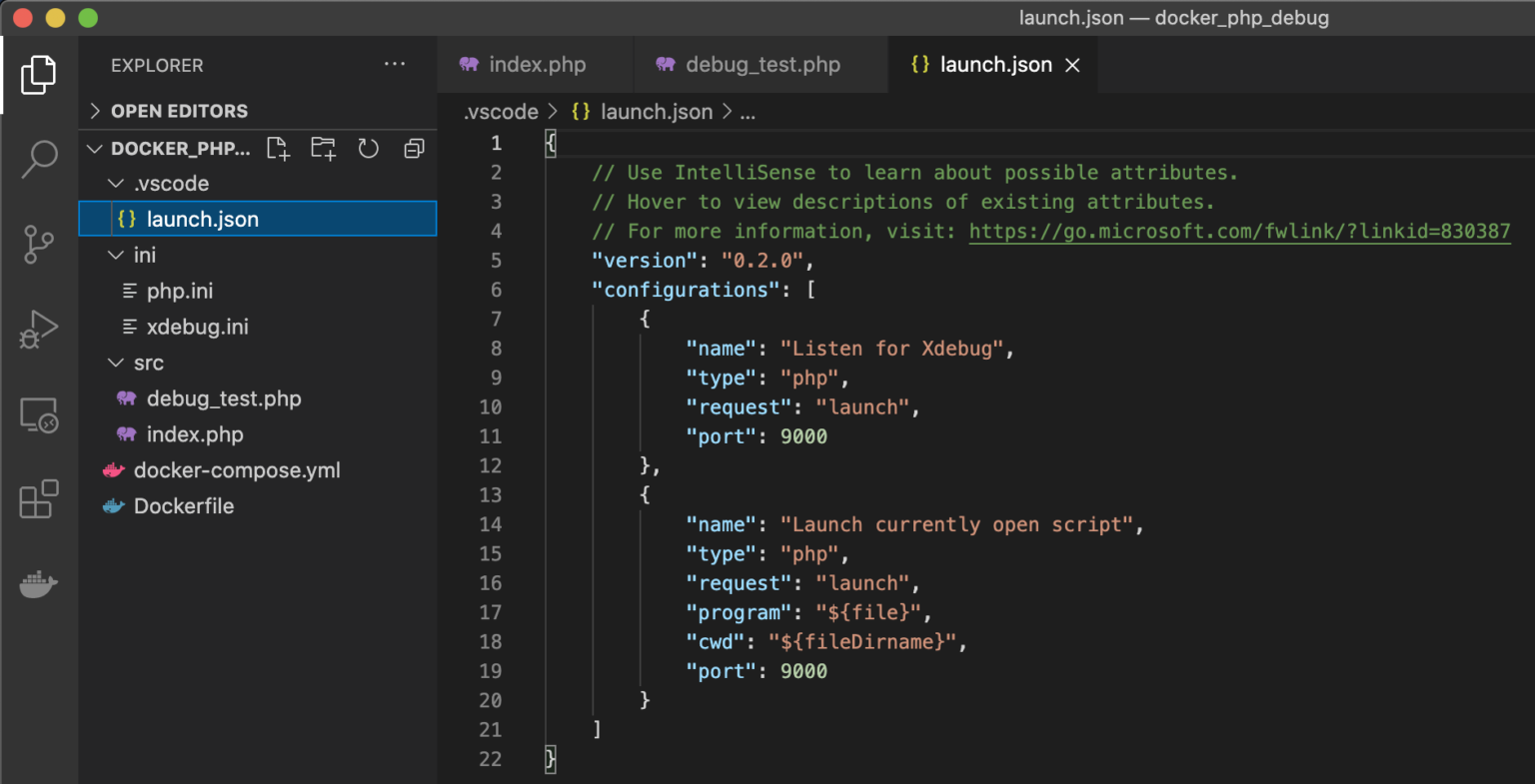Click the Collapse Folders icon in Explorer
Image resolution: width=1535 pixels, height=784 pixels.
(414, 149)
